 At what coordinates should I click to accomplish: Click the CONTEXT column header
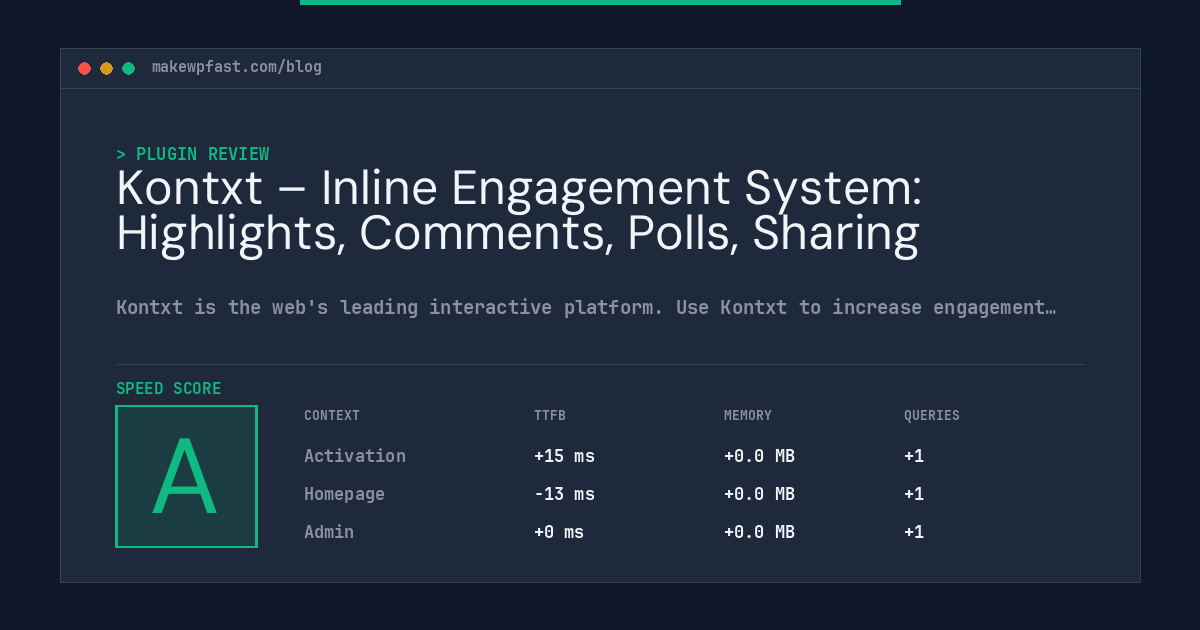(332, 415)
